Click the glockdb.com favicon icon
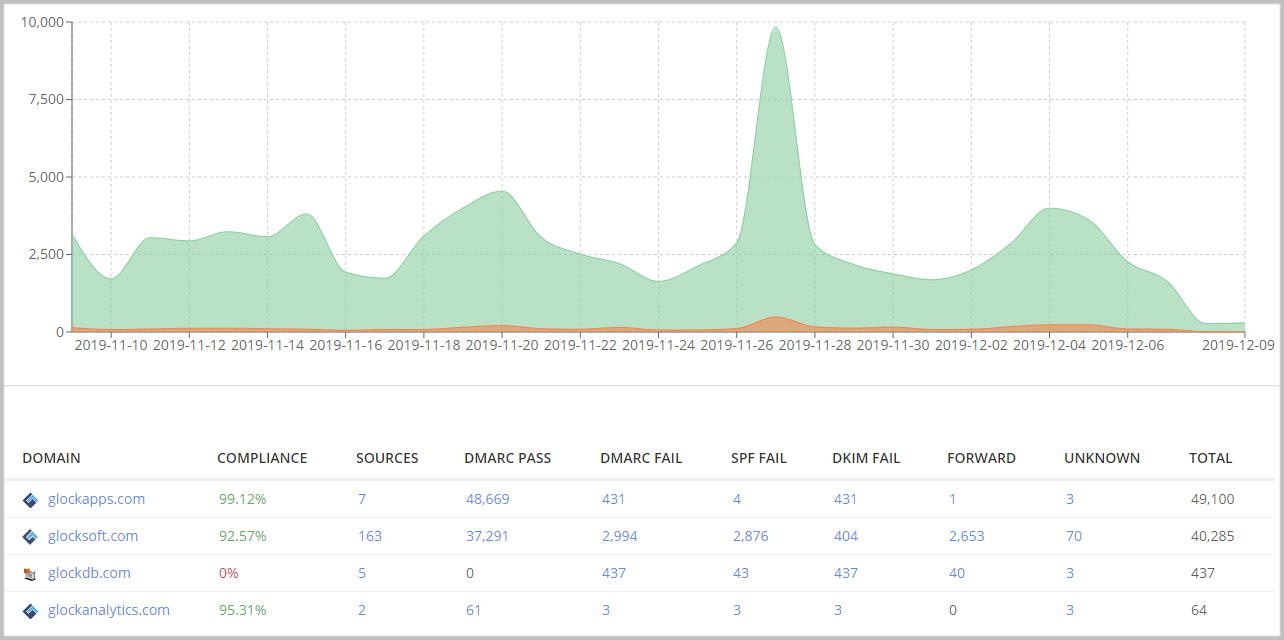1284x640 pixels. 30,574
